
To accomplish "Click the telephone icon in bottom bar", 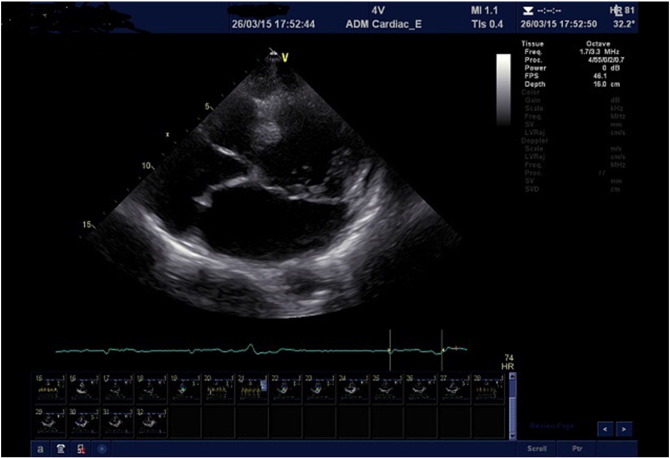I will (62, 449).
